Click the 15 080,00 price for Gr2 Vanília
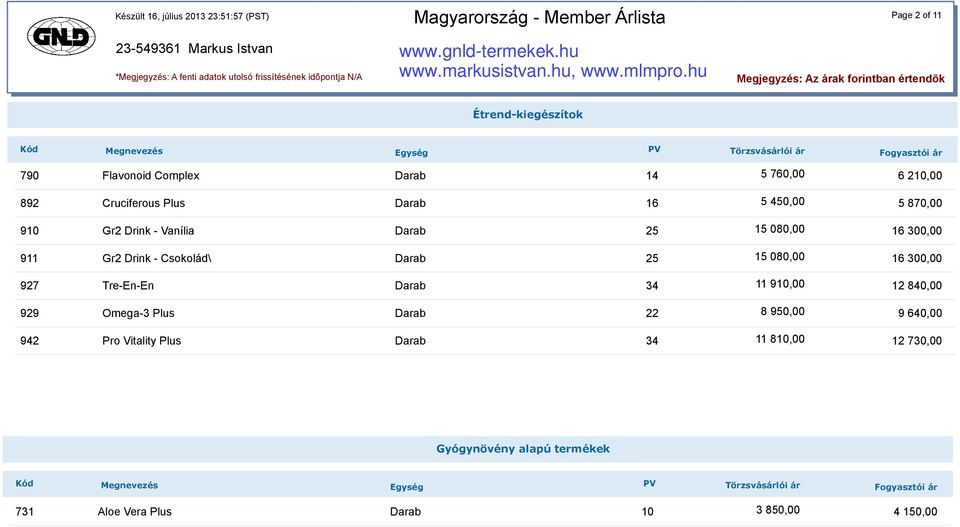The height and width of the screenshot is (527, 960). pos(779,229)
